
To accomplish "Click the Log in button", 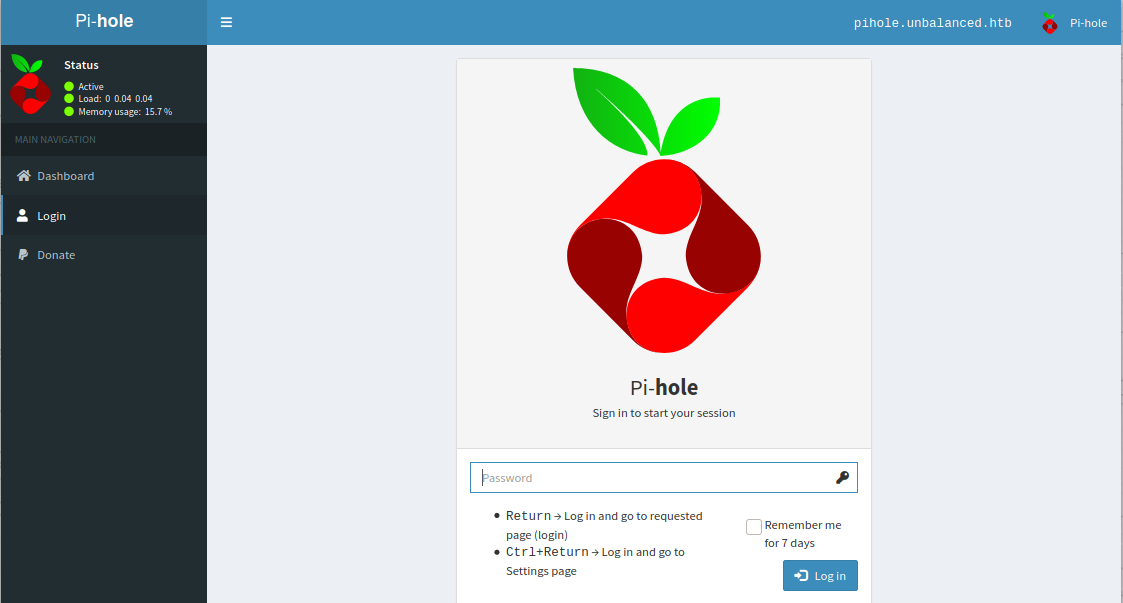I will point(820,576).
